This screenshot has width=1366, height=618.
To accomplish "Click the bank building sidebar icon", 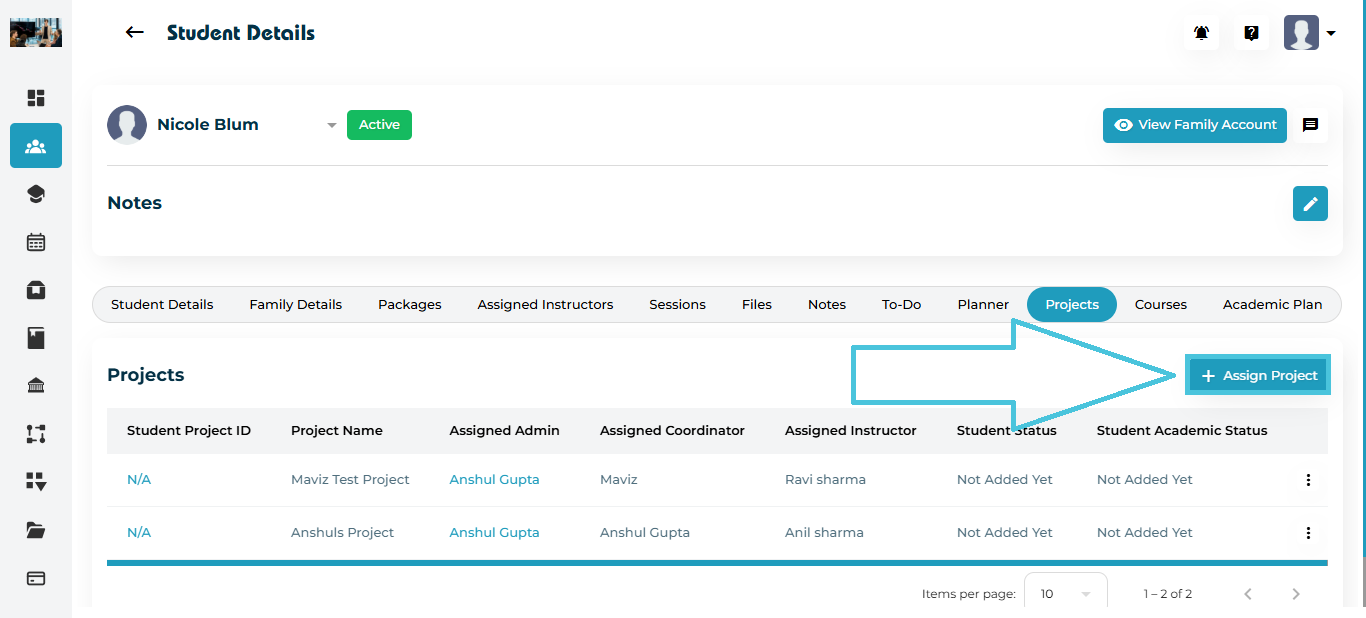I will 36,386.
